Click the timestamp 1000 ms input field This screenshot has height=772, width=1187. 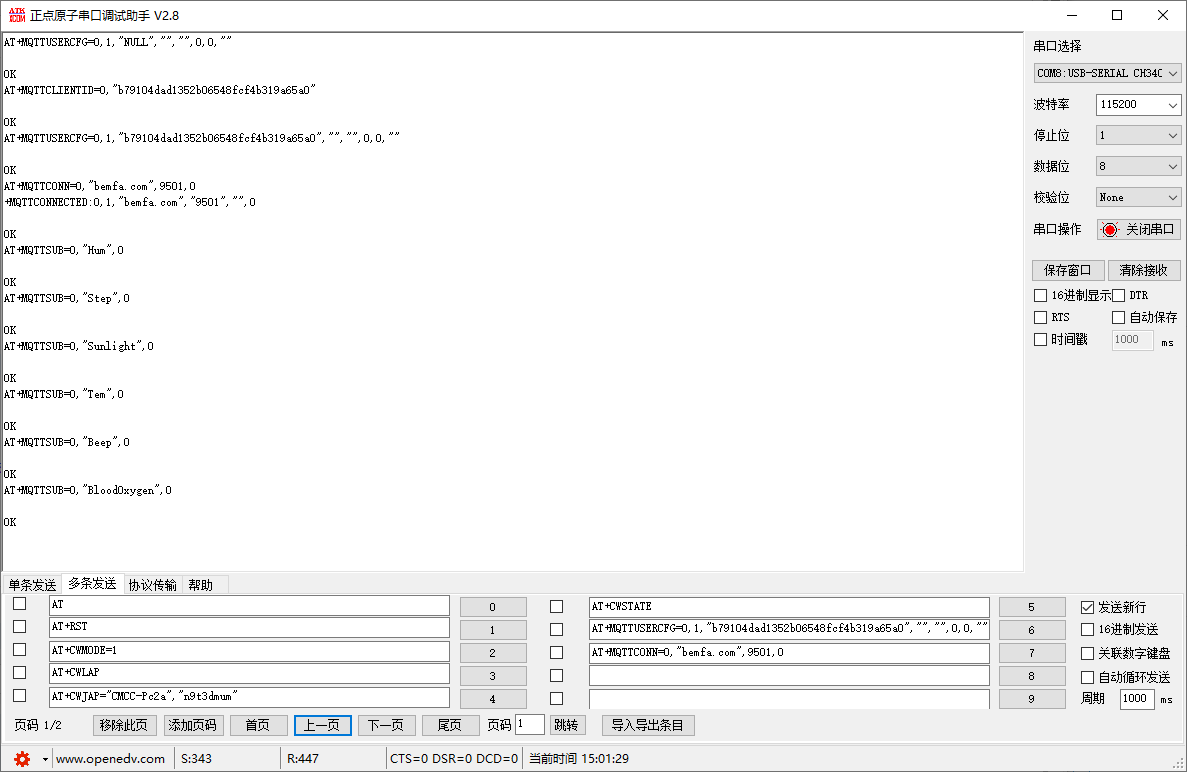pyautogui.click(x=1132, y=340)
